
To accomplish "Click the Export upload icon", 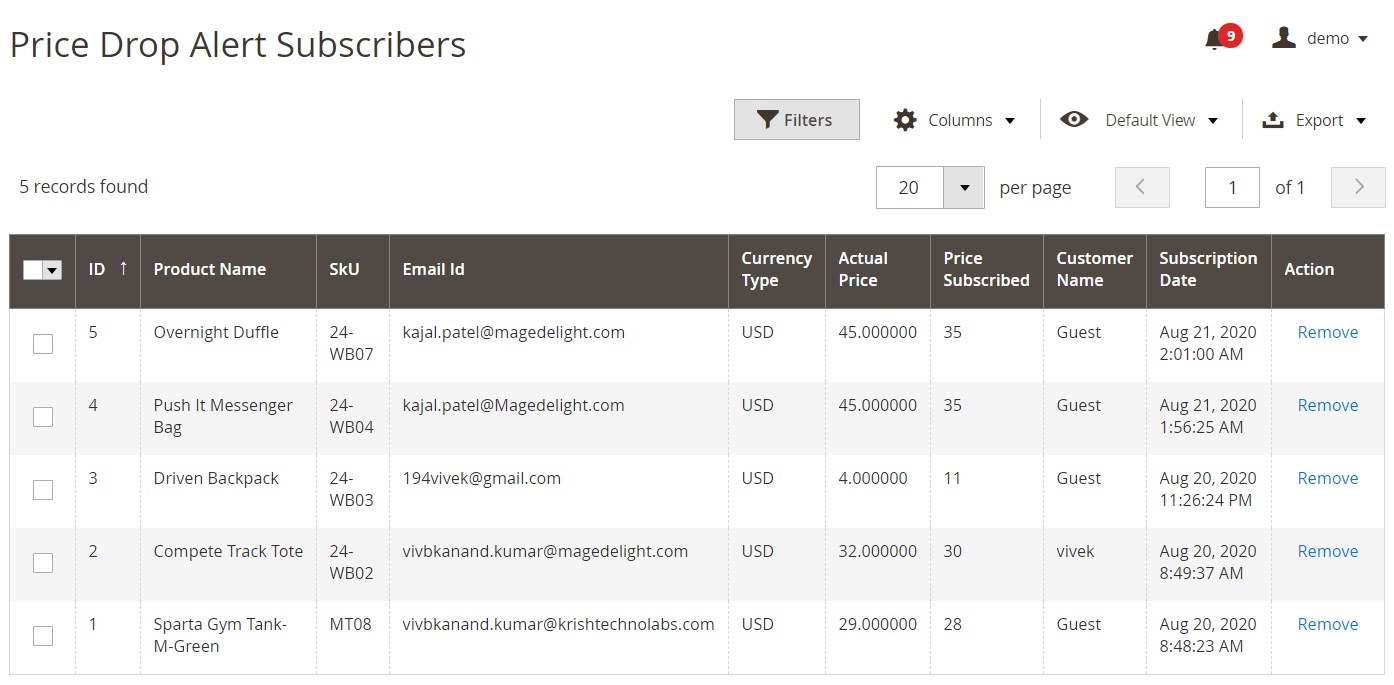I will 1273,120.
